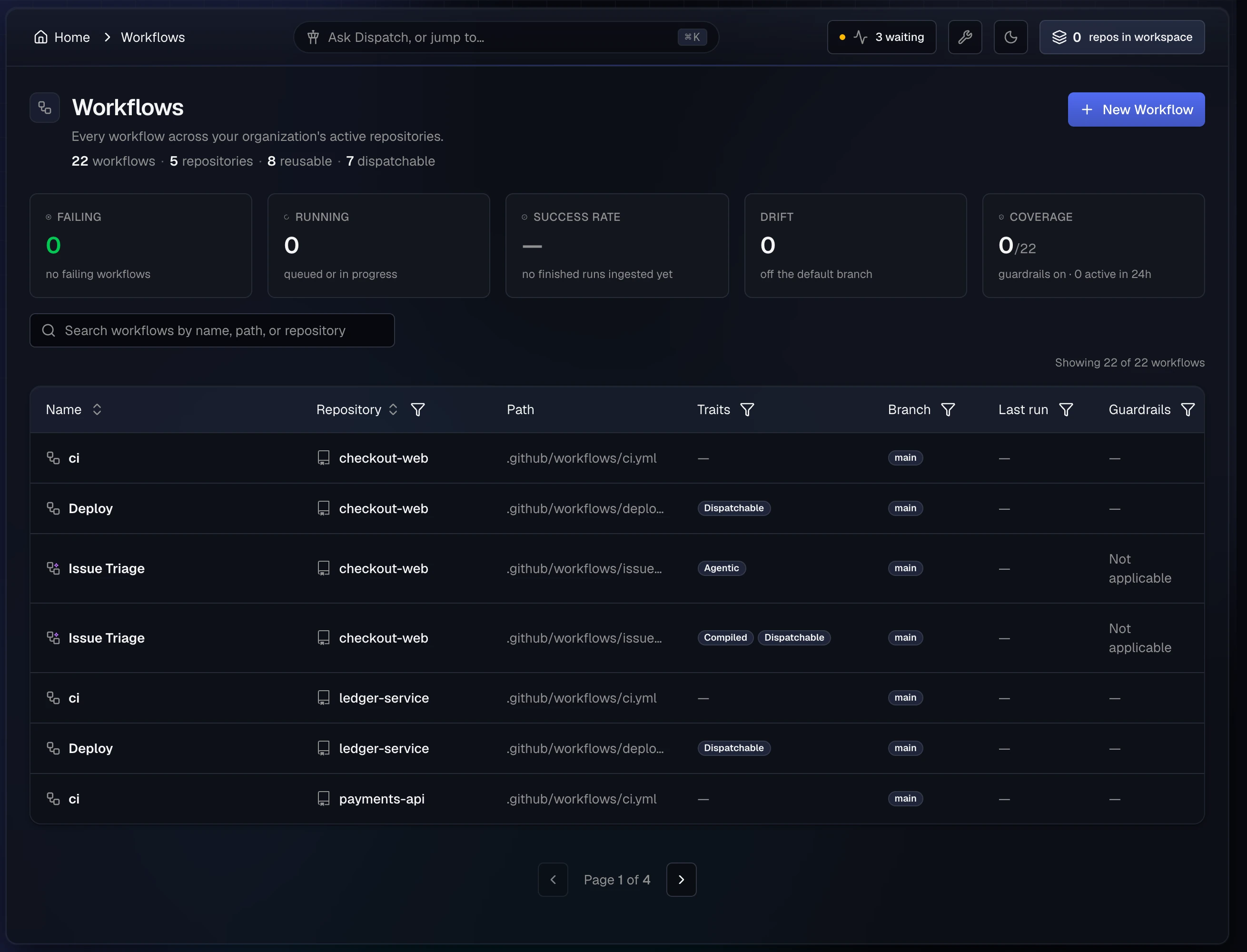The height and width of the screenshot is (952, 1247).
Task: Click the repos in workspace layers button
Action: (x=1122, y=38)
